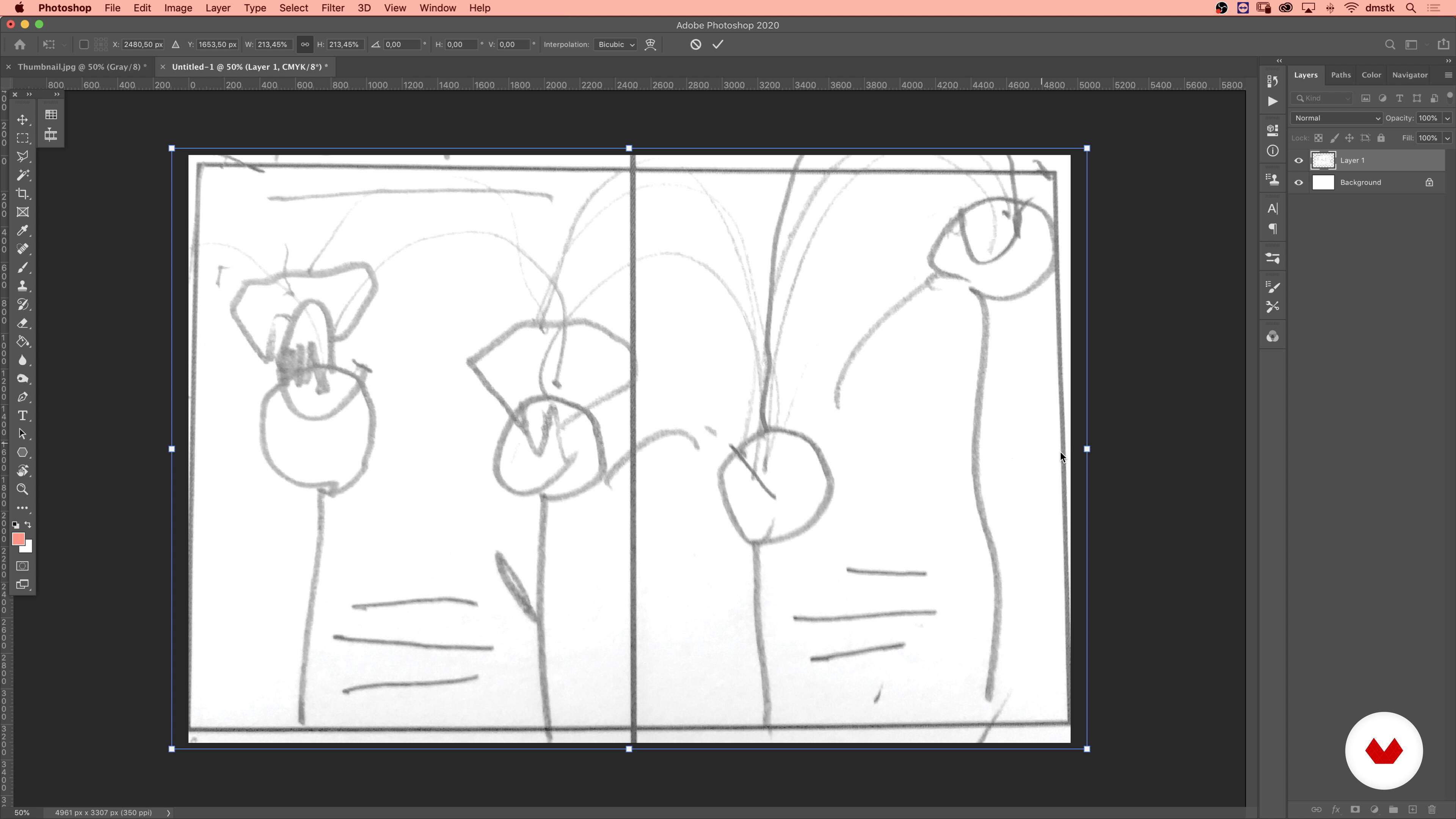The width and height of the screenshot is (1456, 819).
Task: Toggle the reference point checkbox
Action: (84, 44)
